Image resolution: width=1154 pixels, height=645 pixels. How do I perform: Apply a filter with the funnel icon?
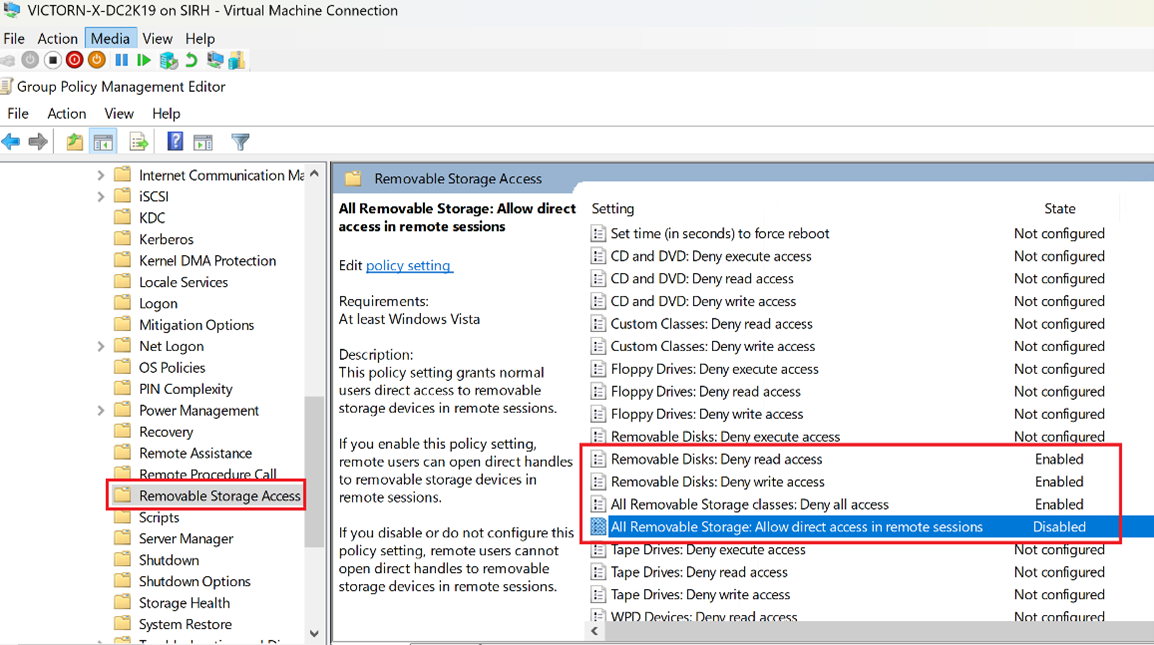coord(240,141)
